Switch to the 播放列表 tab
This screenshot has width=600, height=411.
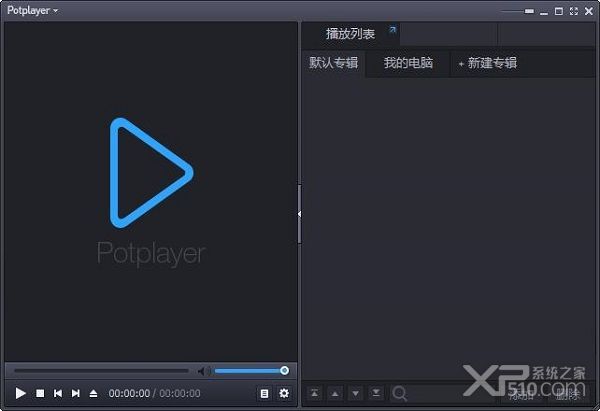click(x=351, y=34)
